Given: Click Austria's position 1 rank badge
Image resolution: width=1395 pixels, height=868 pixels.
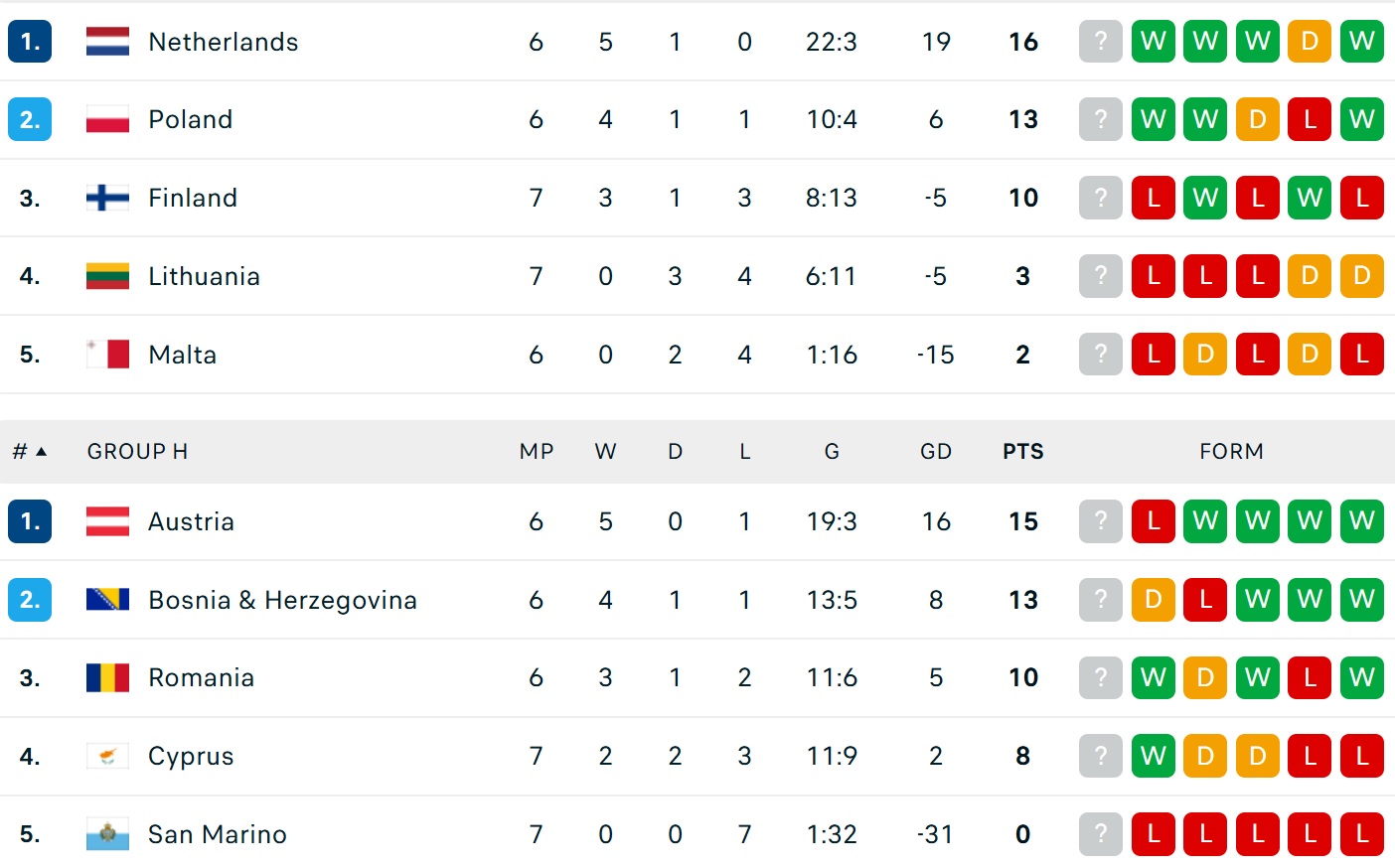Looking at the screenshot, I should pos(30,521).
